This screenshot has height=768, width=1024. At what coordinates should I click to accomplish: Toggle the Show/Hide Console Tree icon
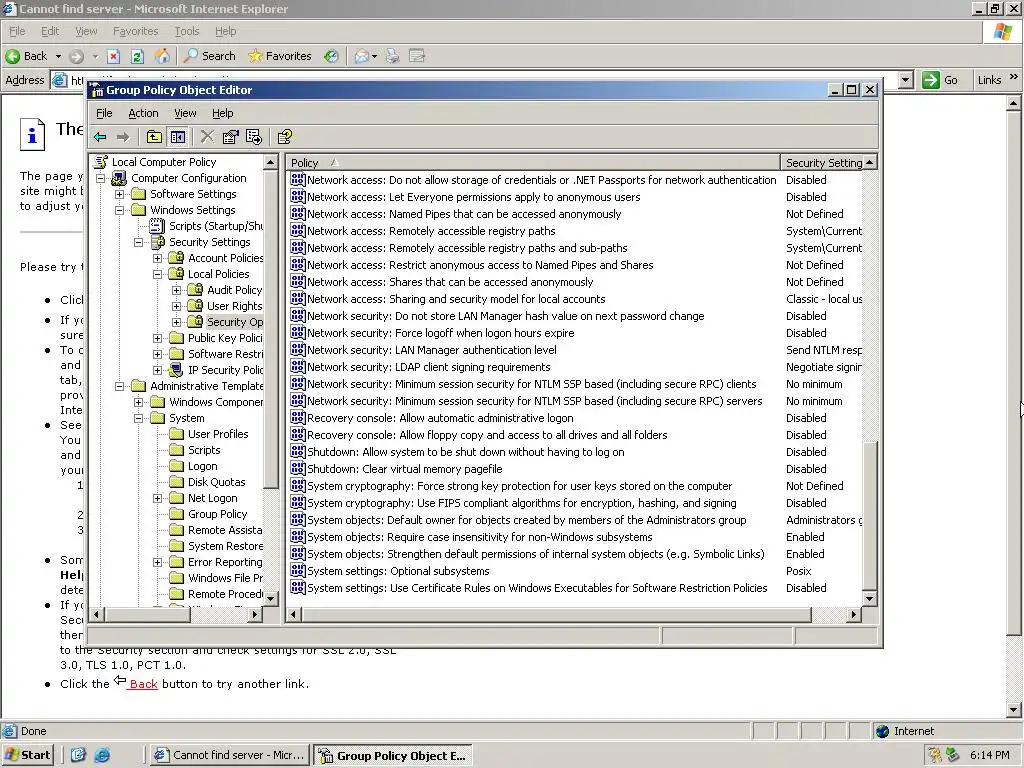tap(178, 137)
